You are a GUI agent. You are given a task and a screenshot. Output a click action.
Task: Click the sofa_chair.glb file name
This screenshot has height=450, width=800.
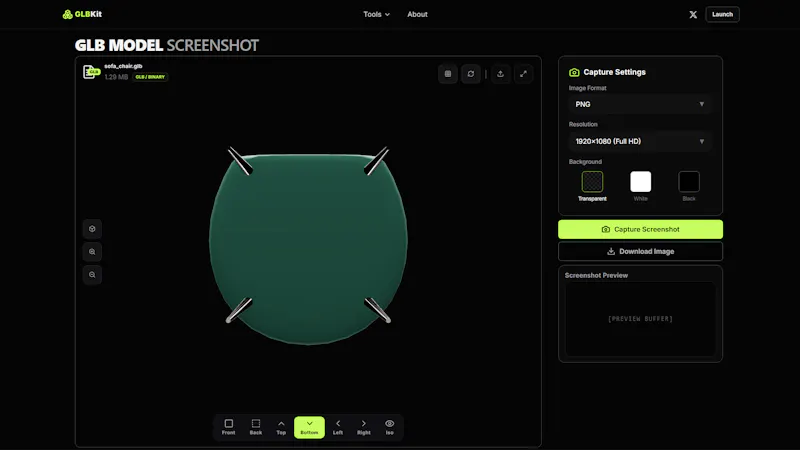coord(123,66)
